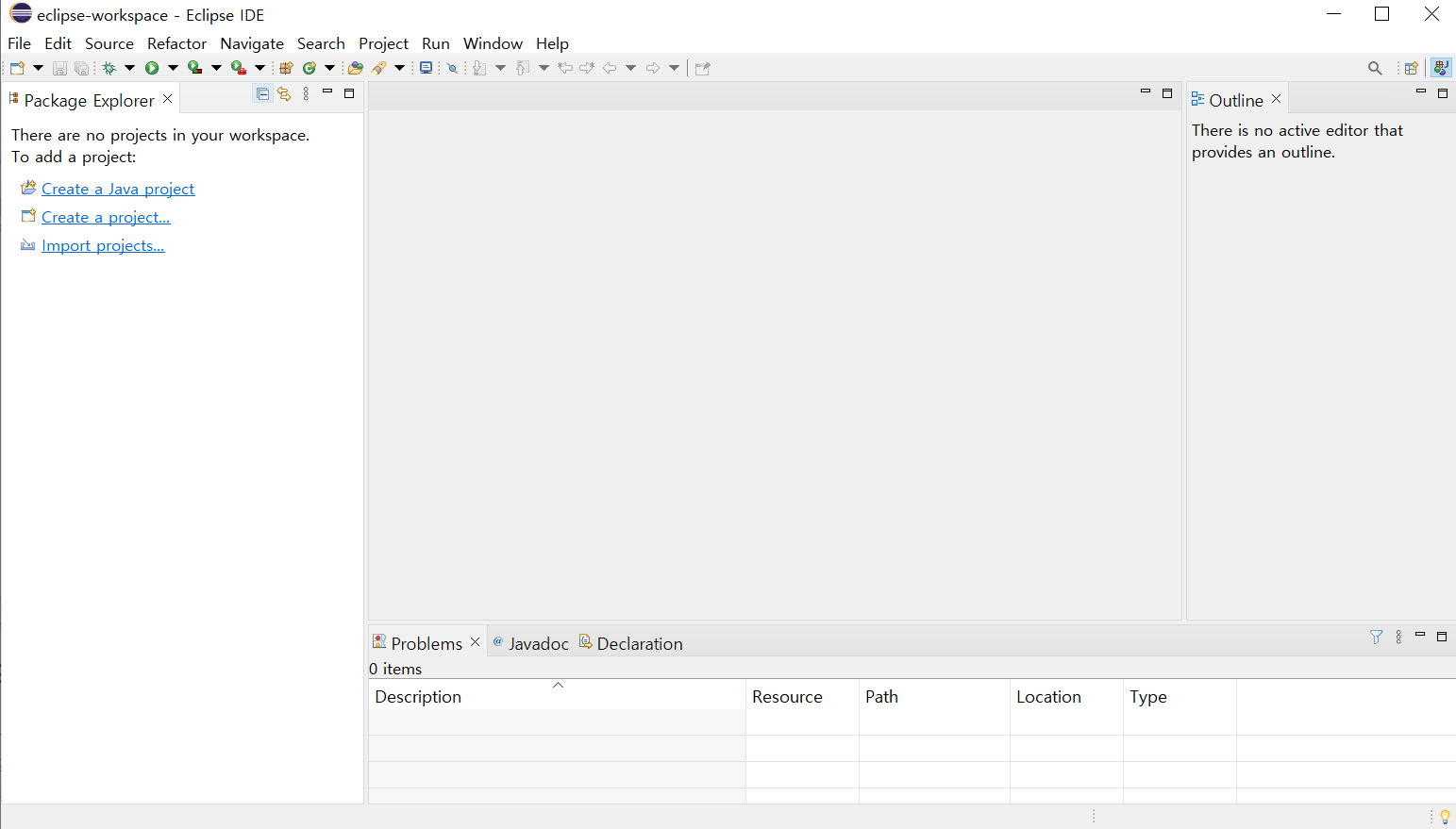The image size is (1456, 829).
Task: Click the Next Annotation icon
Action: click(x=479, y=68)
